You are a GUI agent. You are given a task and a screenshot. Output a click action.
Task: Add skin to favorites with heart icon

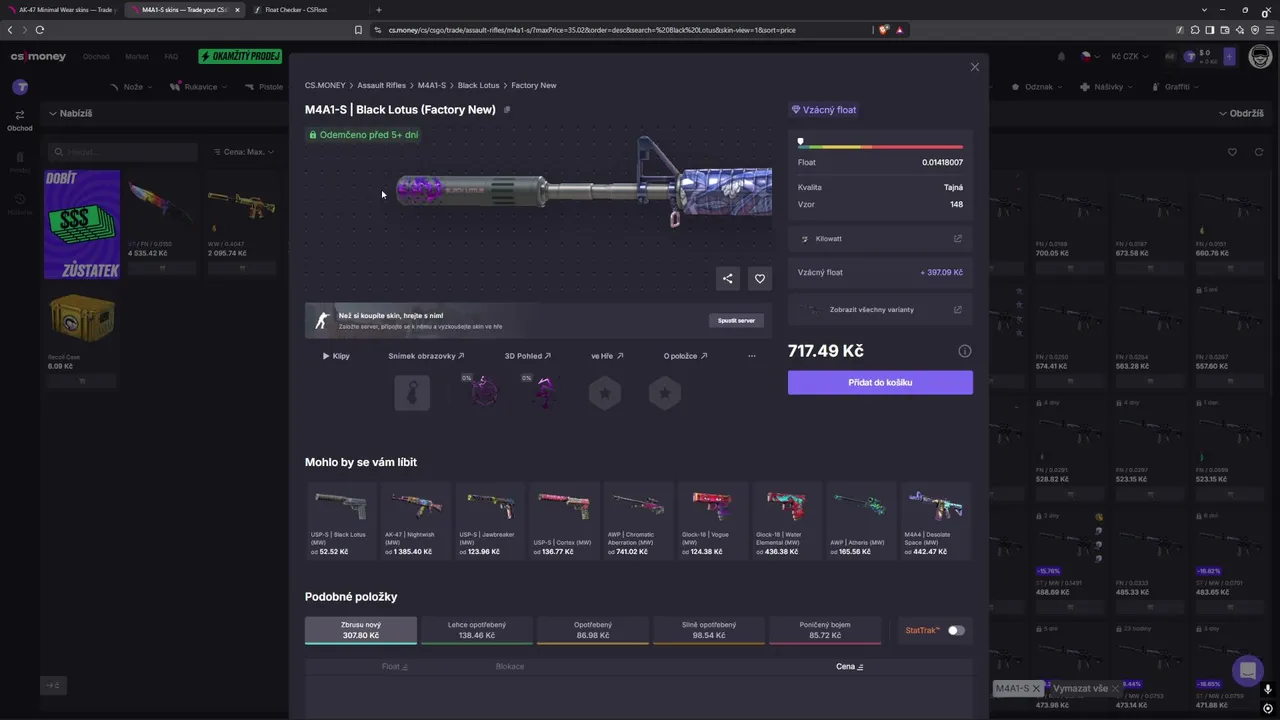click(x=760, y=279)
